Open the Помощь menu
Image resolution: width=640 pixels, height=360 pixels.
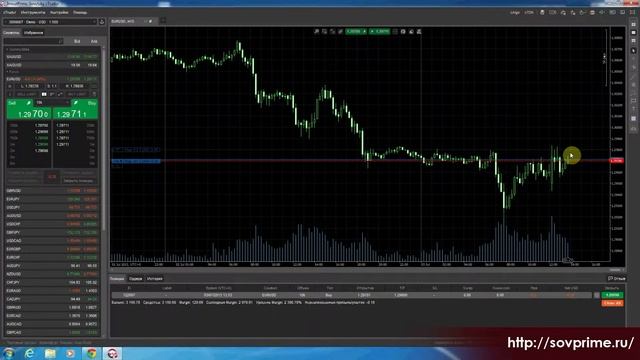click(80, 12)
